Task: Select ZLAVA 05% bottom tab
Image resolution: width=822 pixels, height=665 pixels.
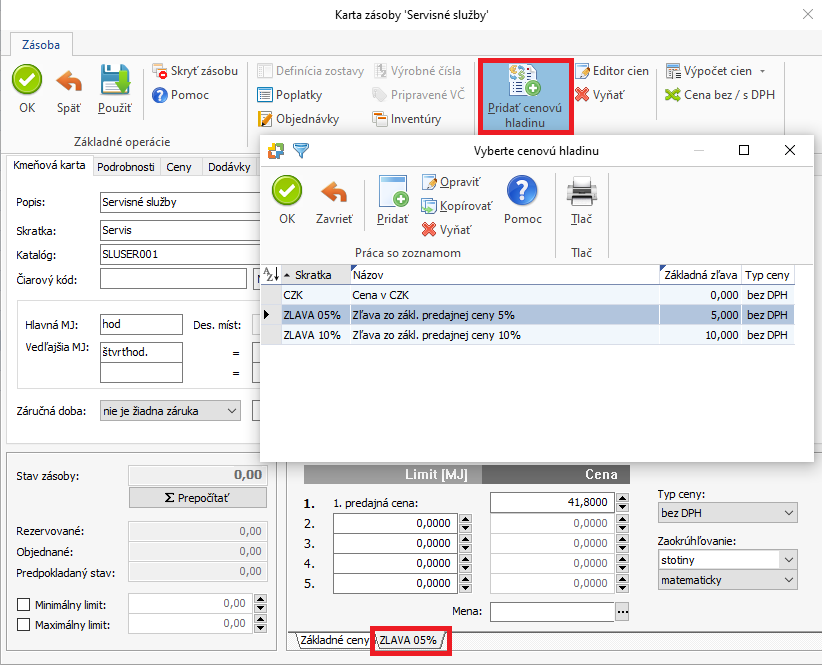Action: tap(409, 640)
